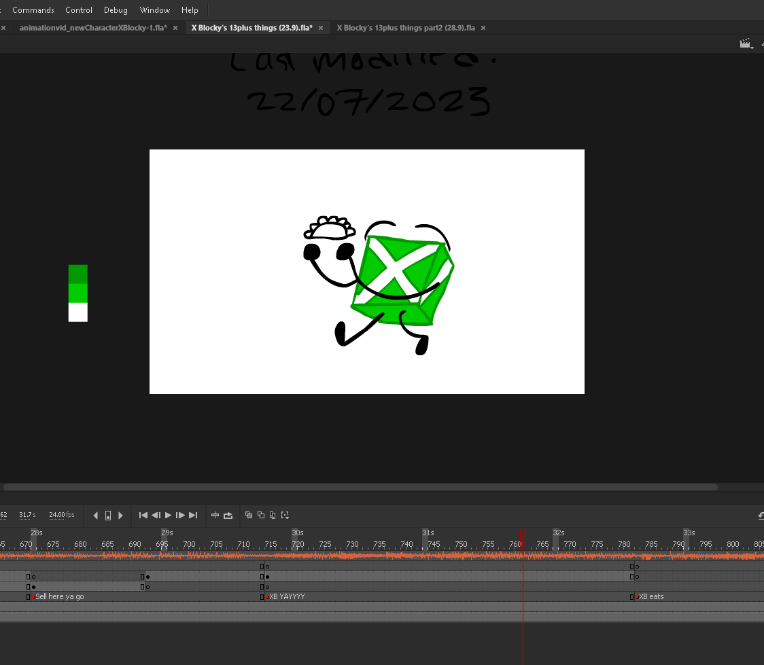Select the 'XB eats' labeled keyframe

648,597
